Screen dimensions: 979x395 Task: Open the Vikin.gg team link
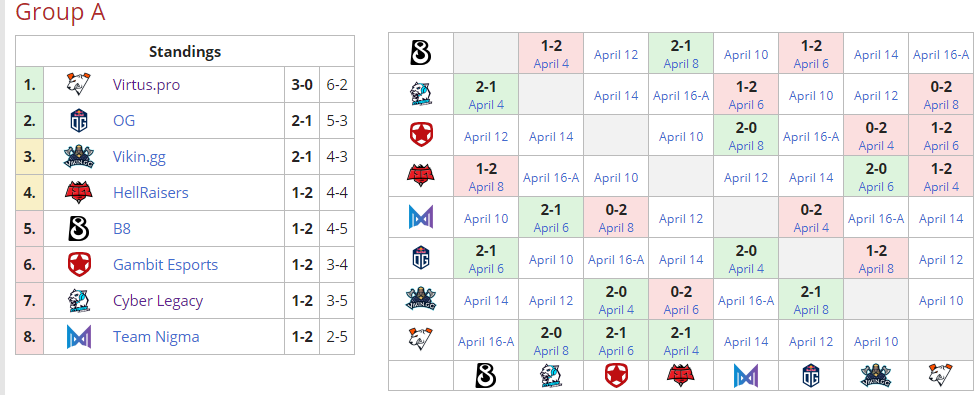click(139, 157)
